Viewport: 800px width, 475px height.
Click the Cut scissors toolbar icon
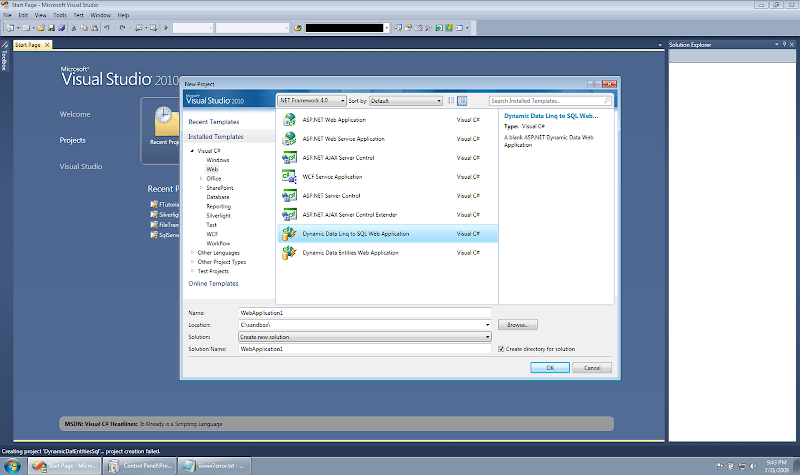point(74,28)
